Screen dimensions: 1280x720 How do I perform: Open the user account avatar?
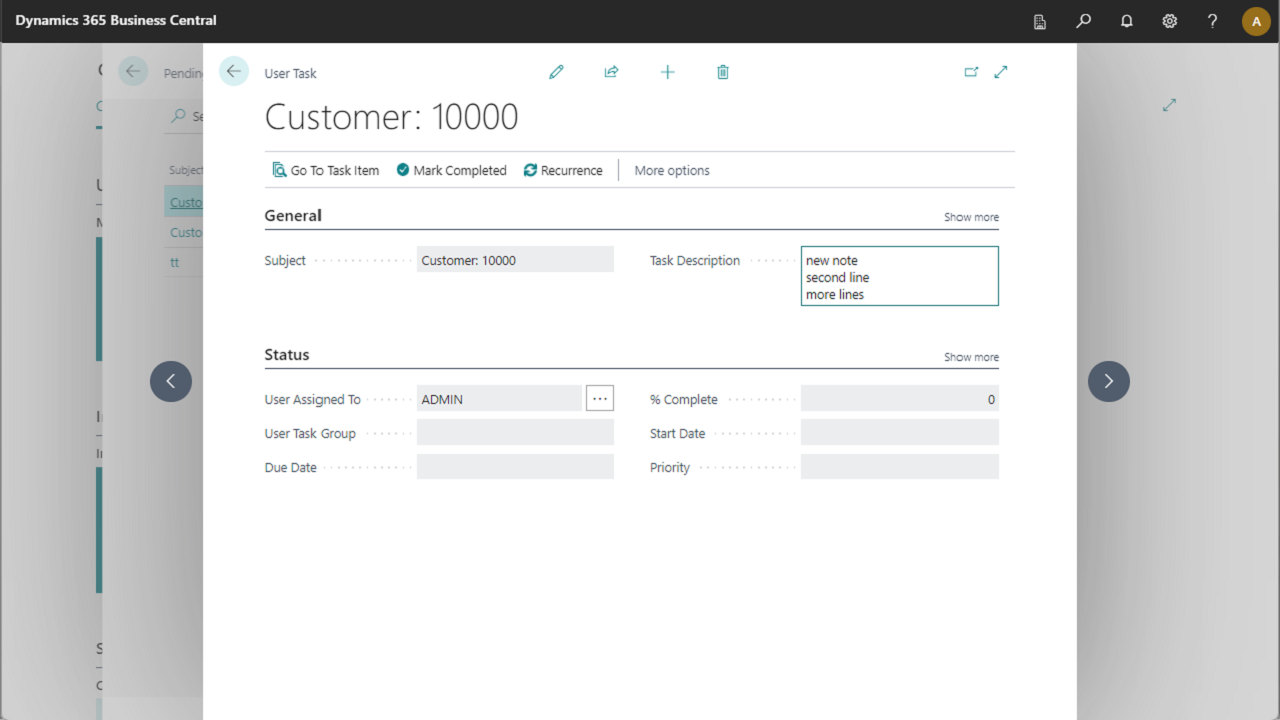[x=1256, y=21]
